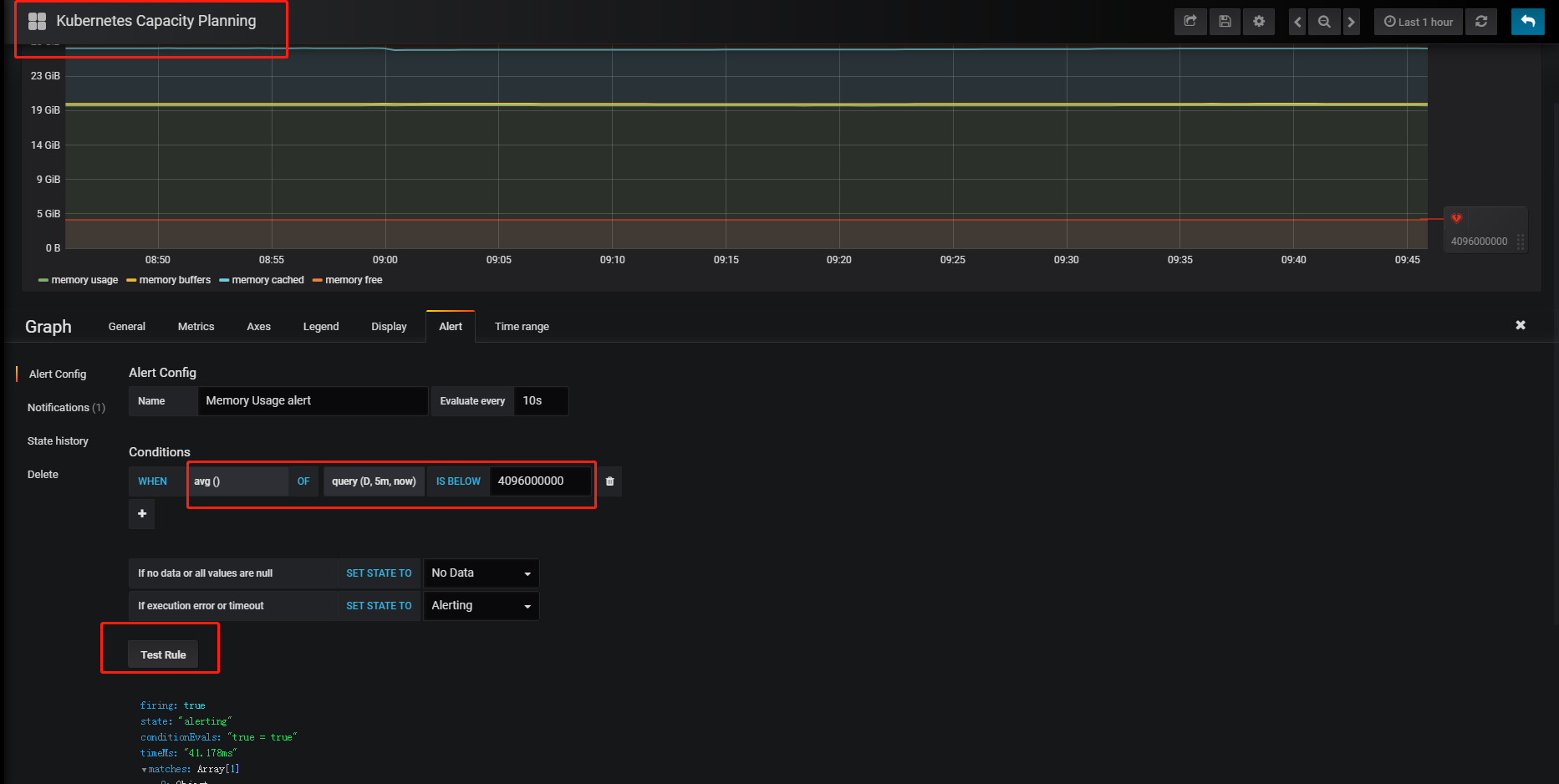This screenshot has height=784, width=1559.
Task: Select the state: "alerting" result line
Action: pos(186,722)
